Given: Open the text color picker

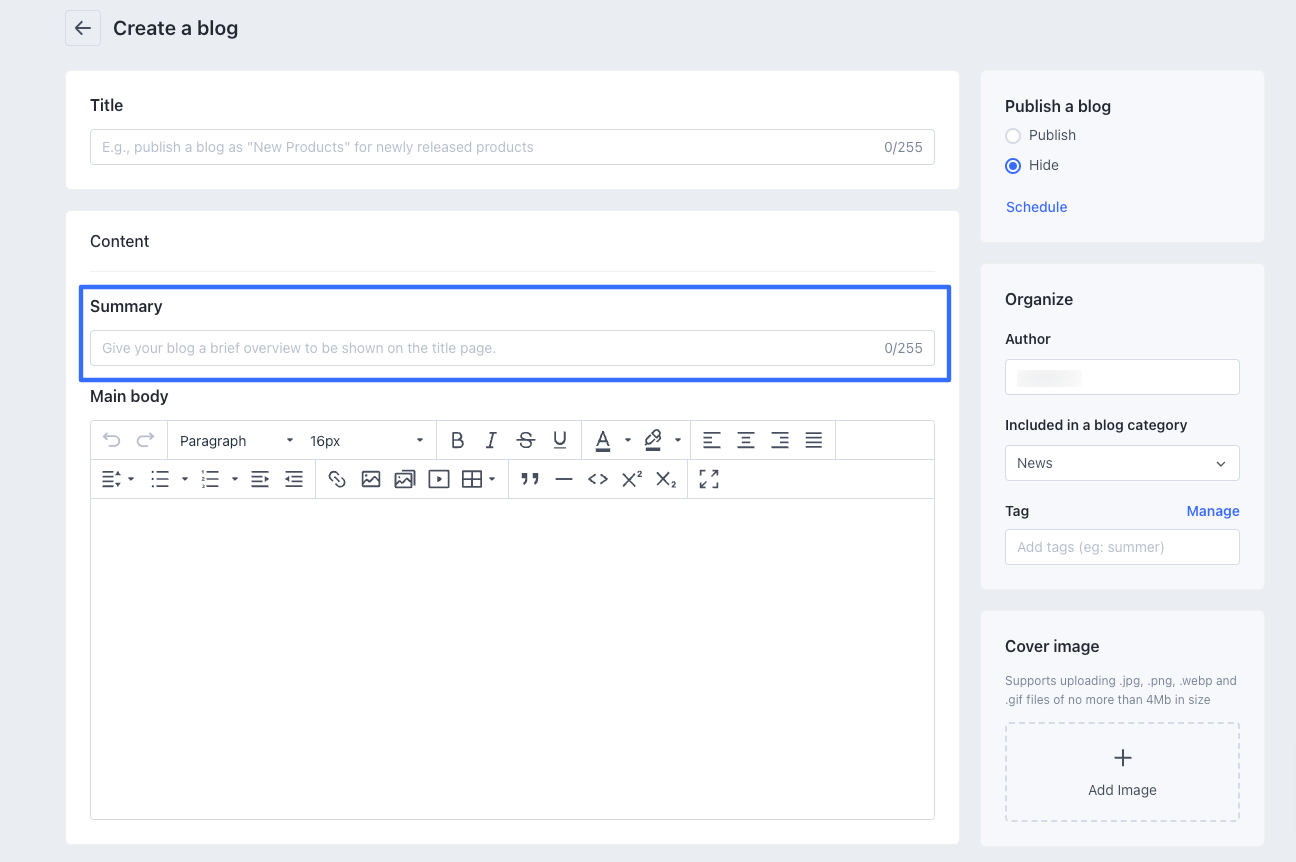Looking at the screenshot, I should tap(603, 440).
